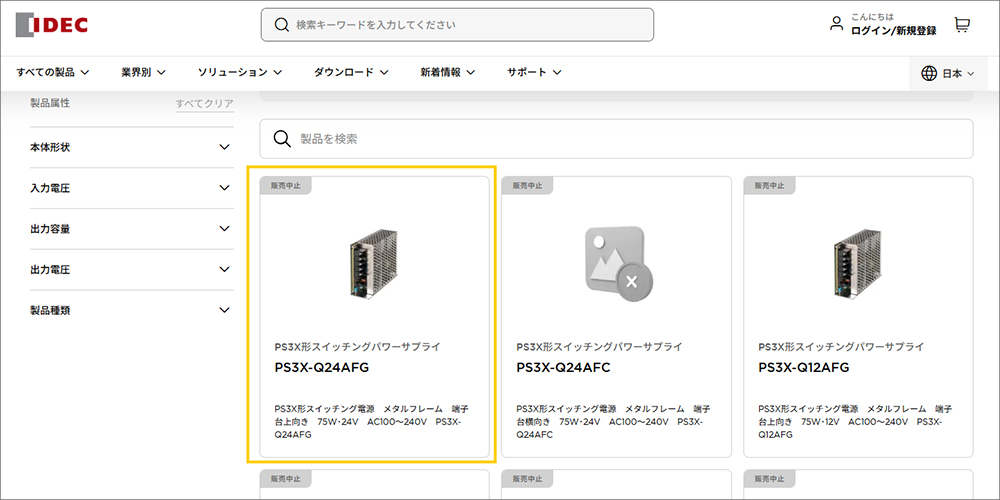Expand the 本体形状 filter
The image size is (1000, 500).
pos(224,147)
